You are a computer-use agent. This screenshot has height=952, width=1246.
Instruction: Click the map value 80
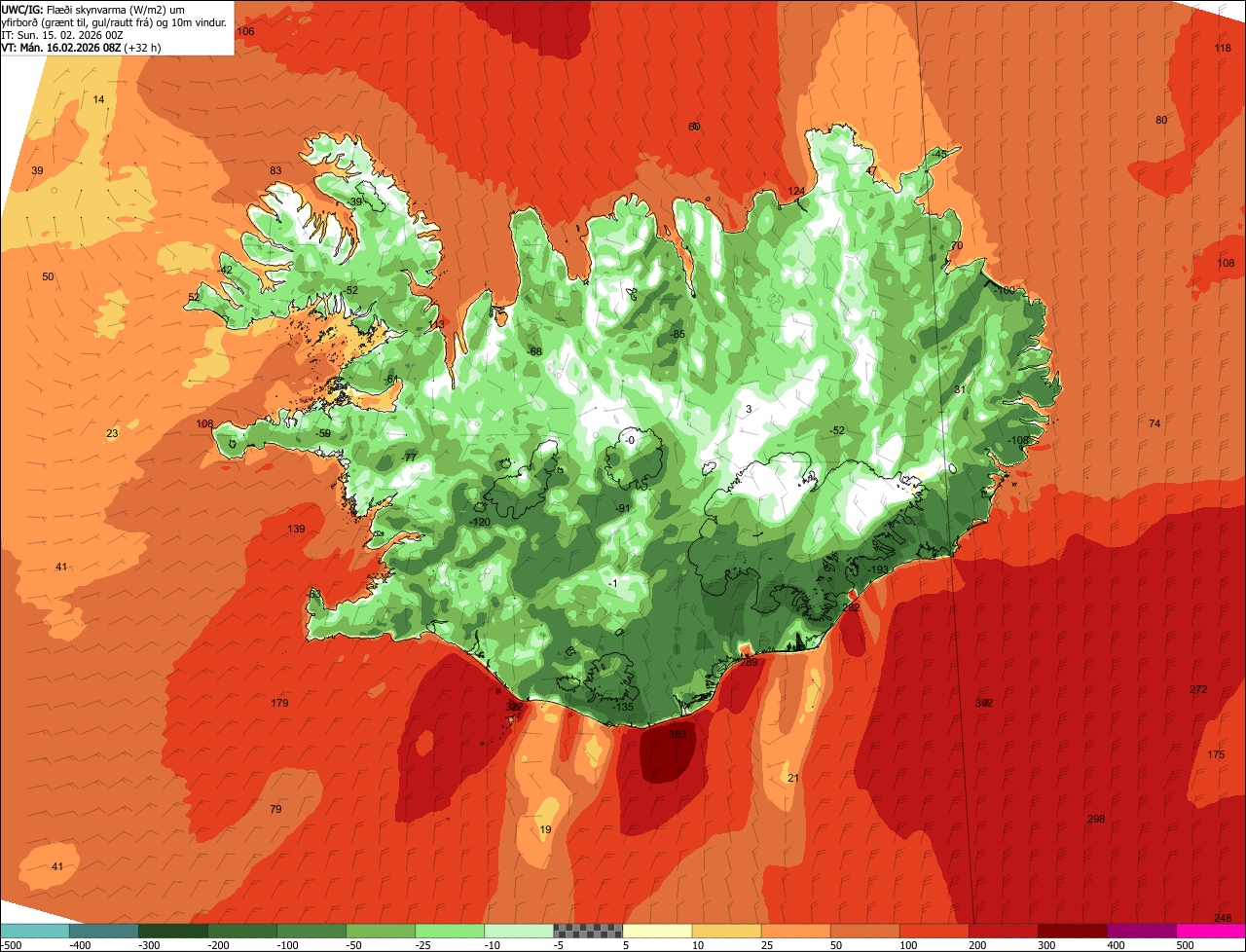pos(1160,121)
